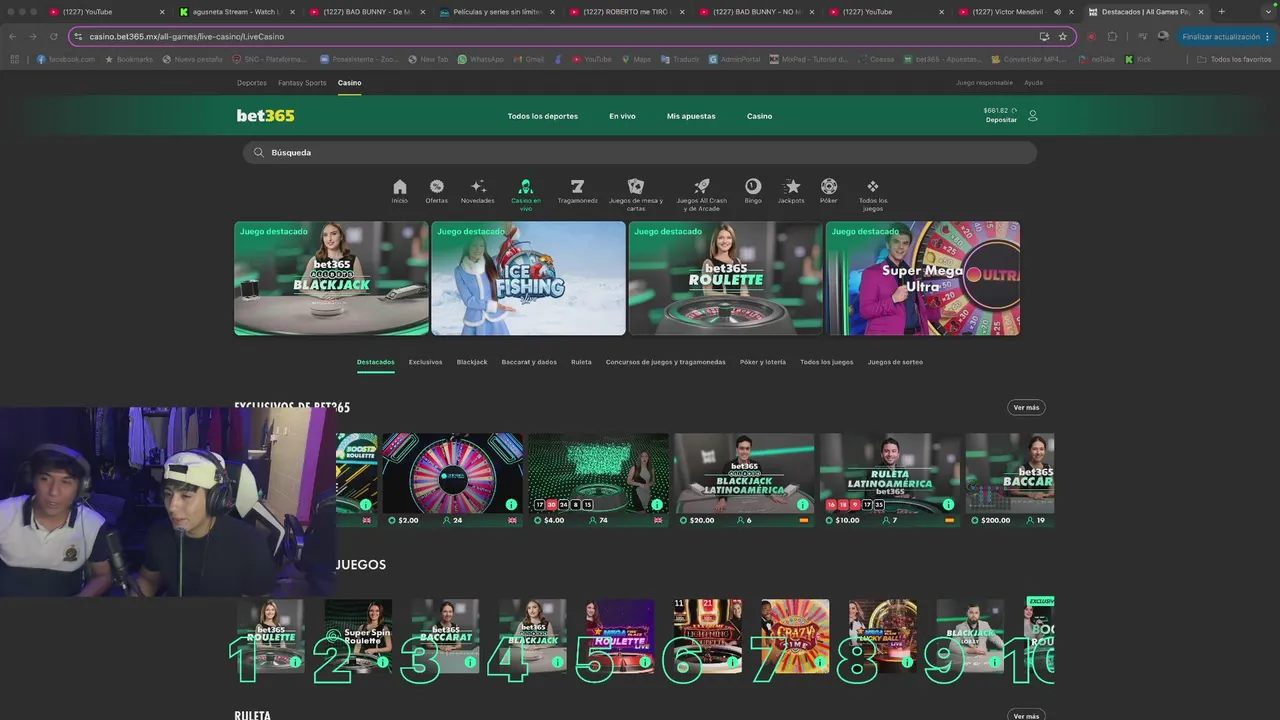The height and width of the screenshot is (720, 1280).
Task: Reload the page in the browser
Action: pyautogui.click(x=54, y=36)
